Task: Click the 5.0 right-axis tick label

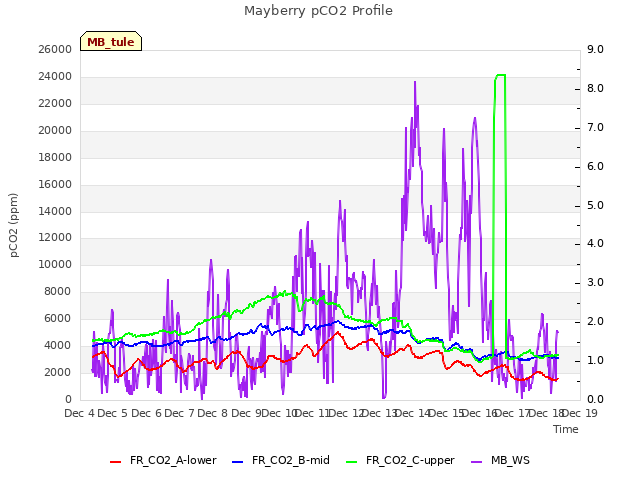Action: coord(595,205)
